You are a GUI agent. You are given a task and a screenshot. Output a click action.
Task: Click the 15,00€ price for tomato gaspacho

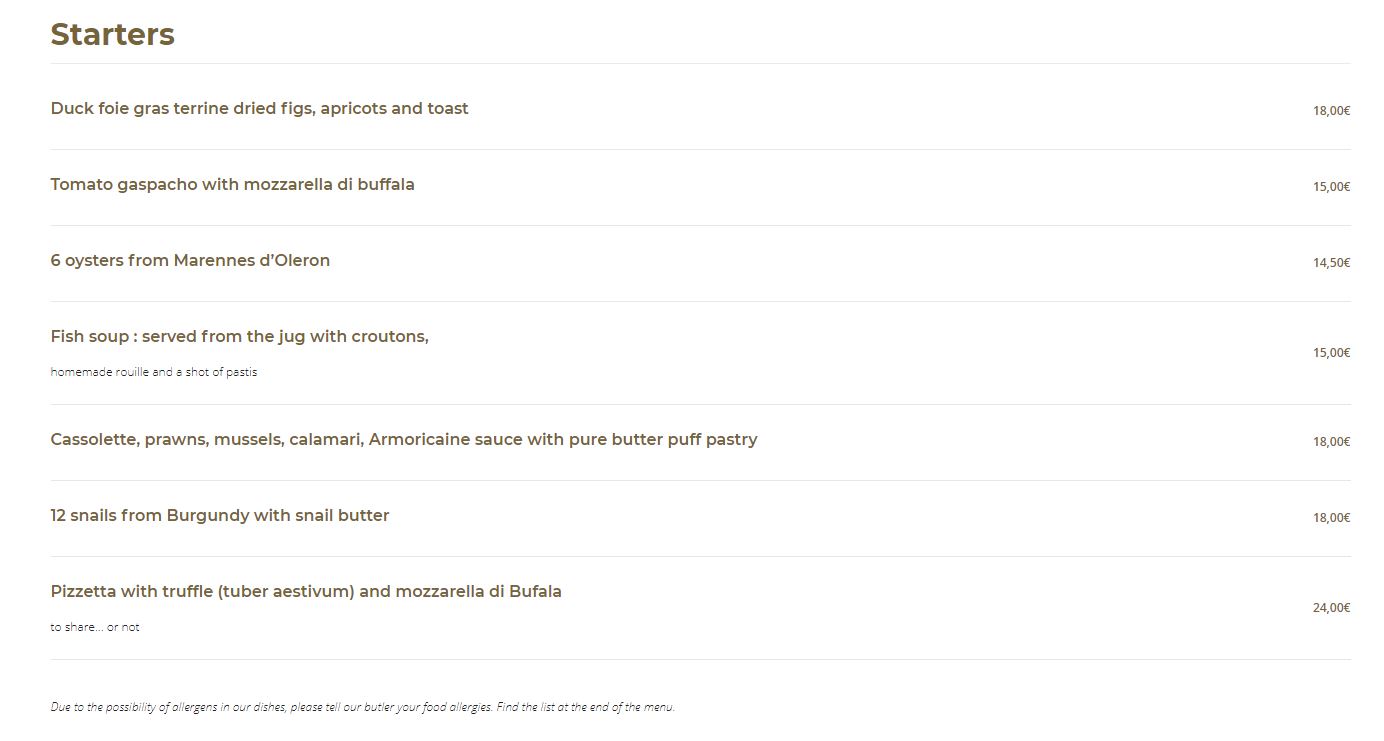1331,187
